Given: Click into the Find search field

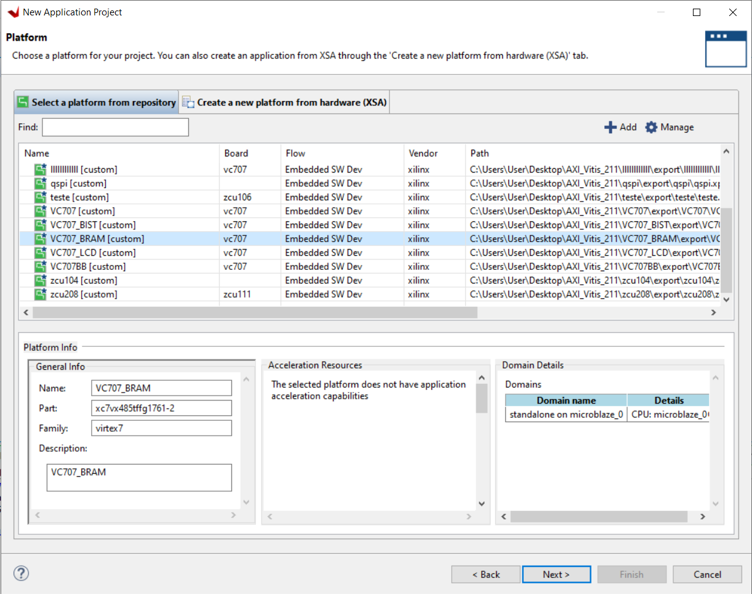Looking at the screenshot, I should pyautogui.click(x=115, y=127).
